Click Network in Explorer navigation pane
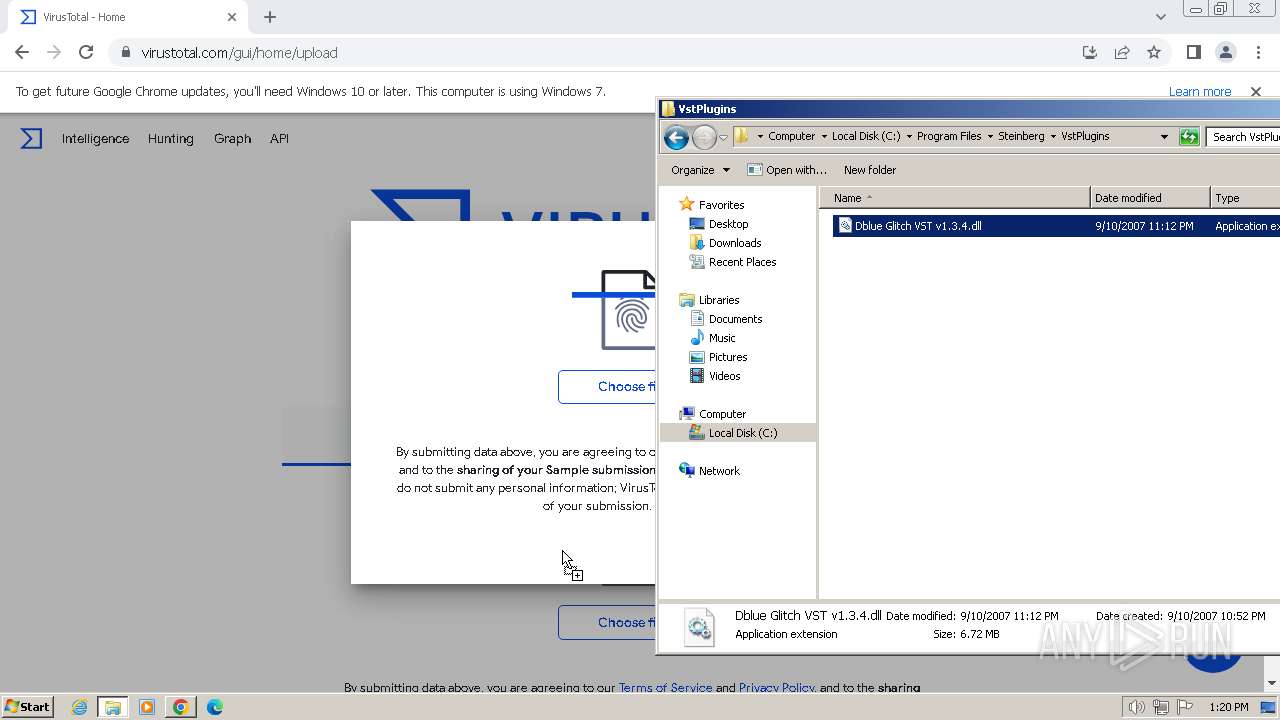The height and width of the screenshot is (720, 1280). [x=719, y=471]
